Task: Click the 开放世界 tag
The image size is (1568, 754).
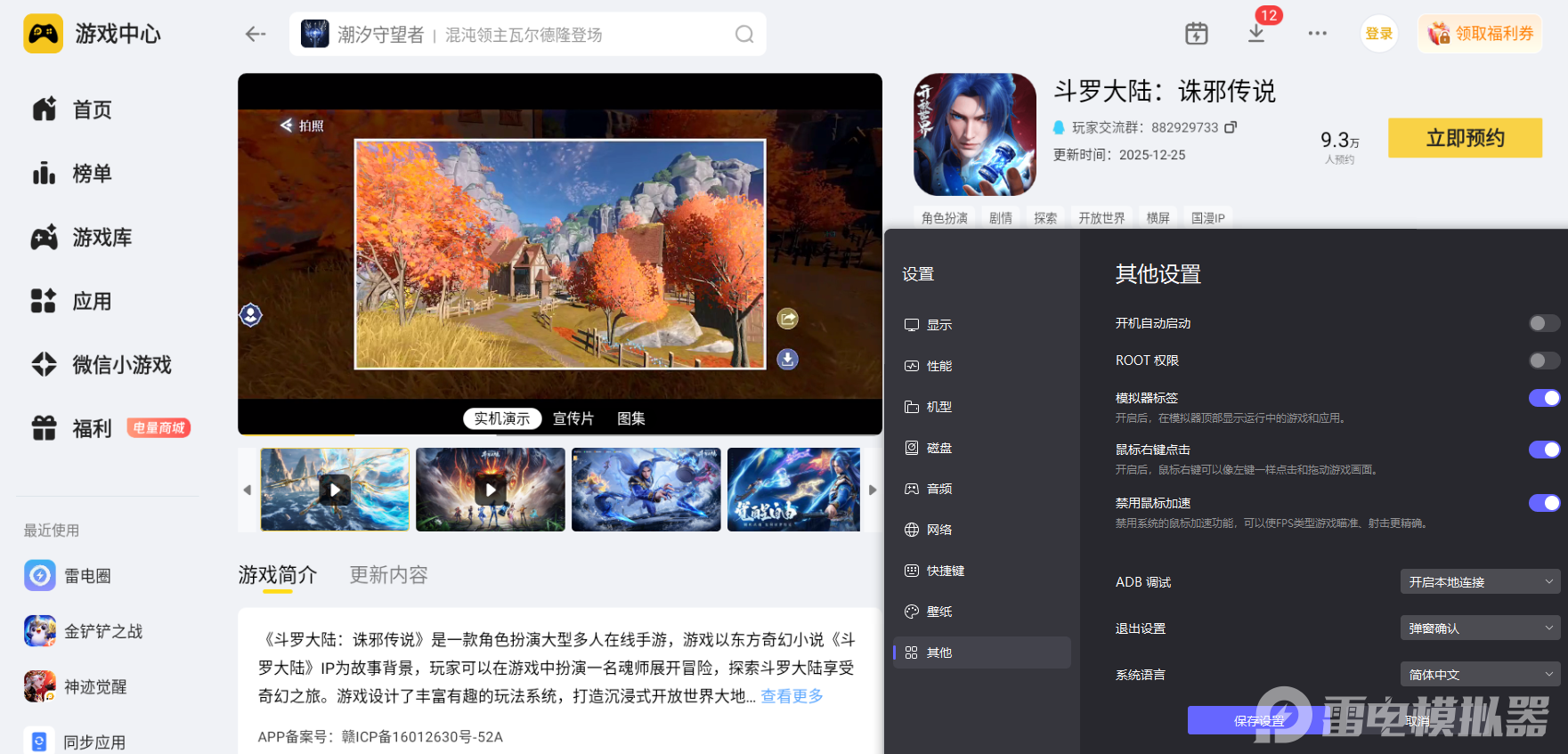Action: click(x=1101, y=218)
